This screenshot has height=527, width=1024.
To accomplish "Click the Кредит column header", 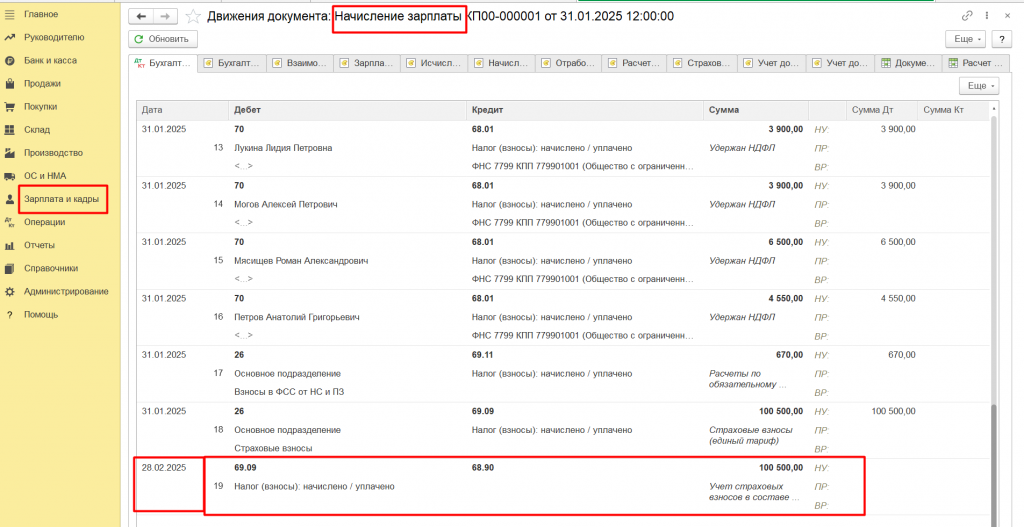I will point(585,110).
